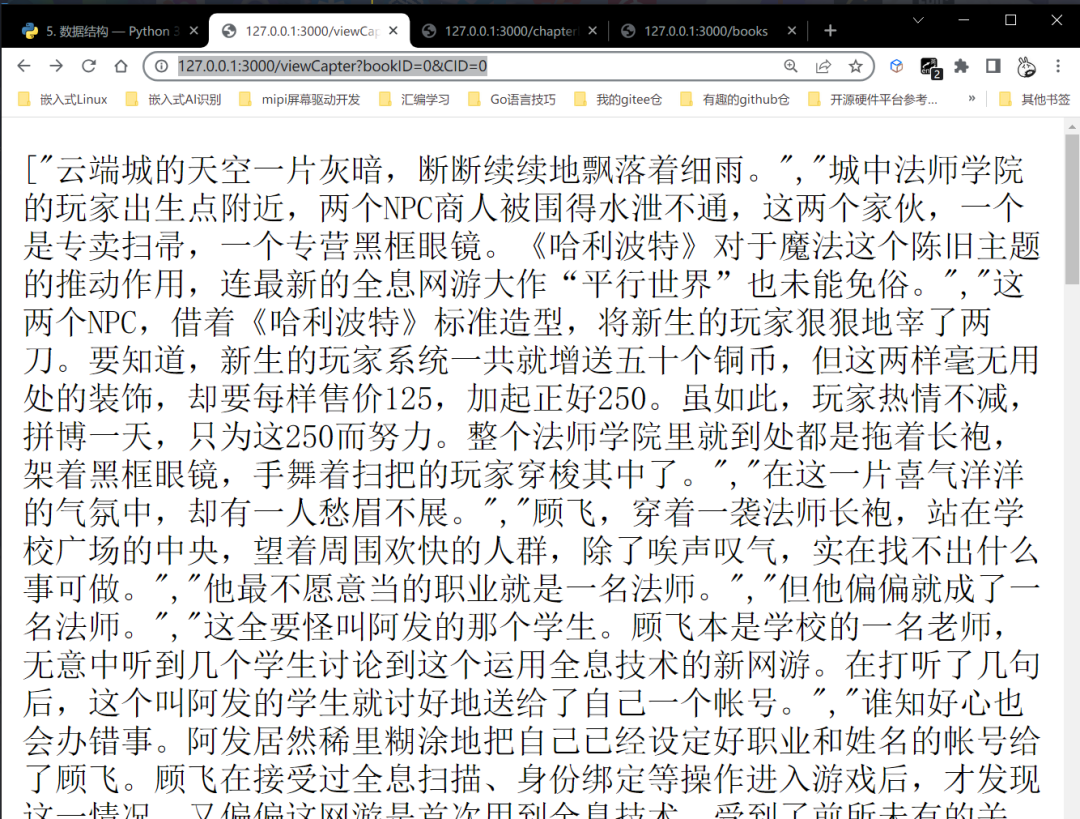Open the blue cube extension
1080x819 pixels.
[x=896, y=66]
